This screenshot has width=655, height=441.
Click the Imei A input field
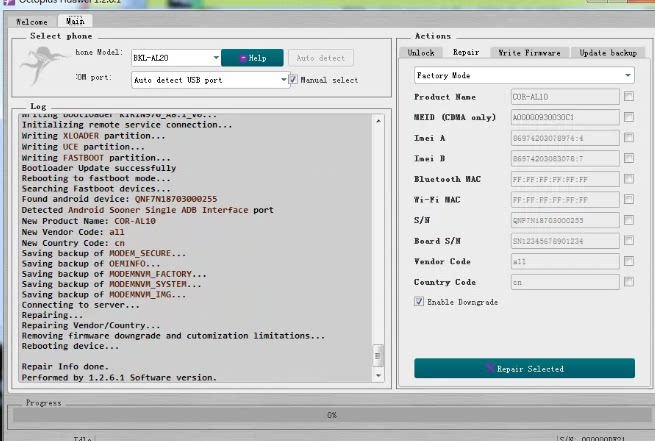click(x=565, y=138)
